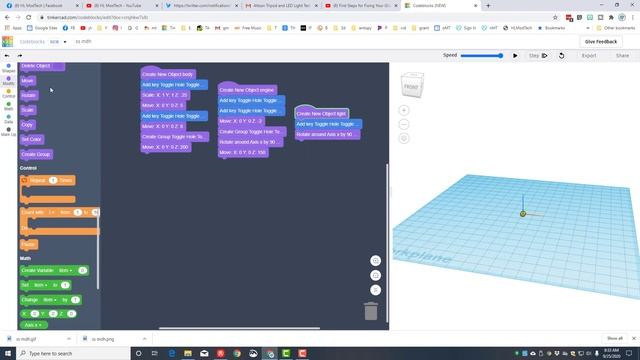This screenshot has height=360, width=640.
Task: Click the middle round workspace control icon
Action: tap(376, 276)
